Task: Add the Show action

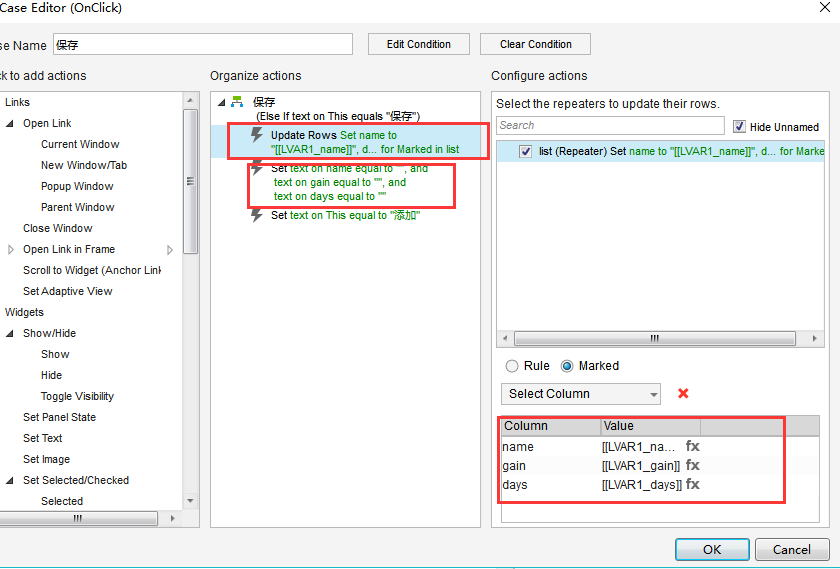Action: 55,354
